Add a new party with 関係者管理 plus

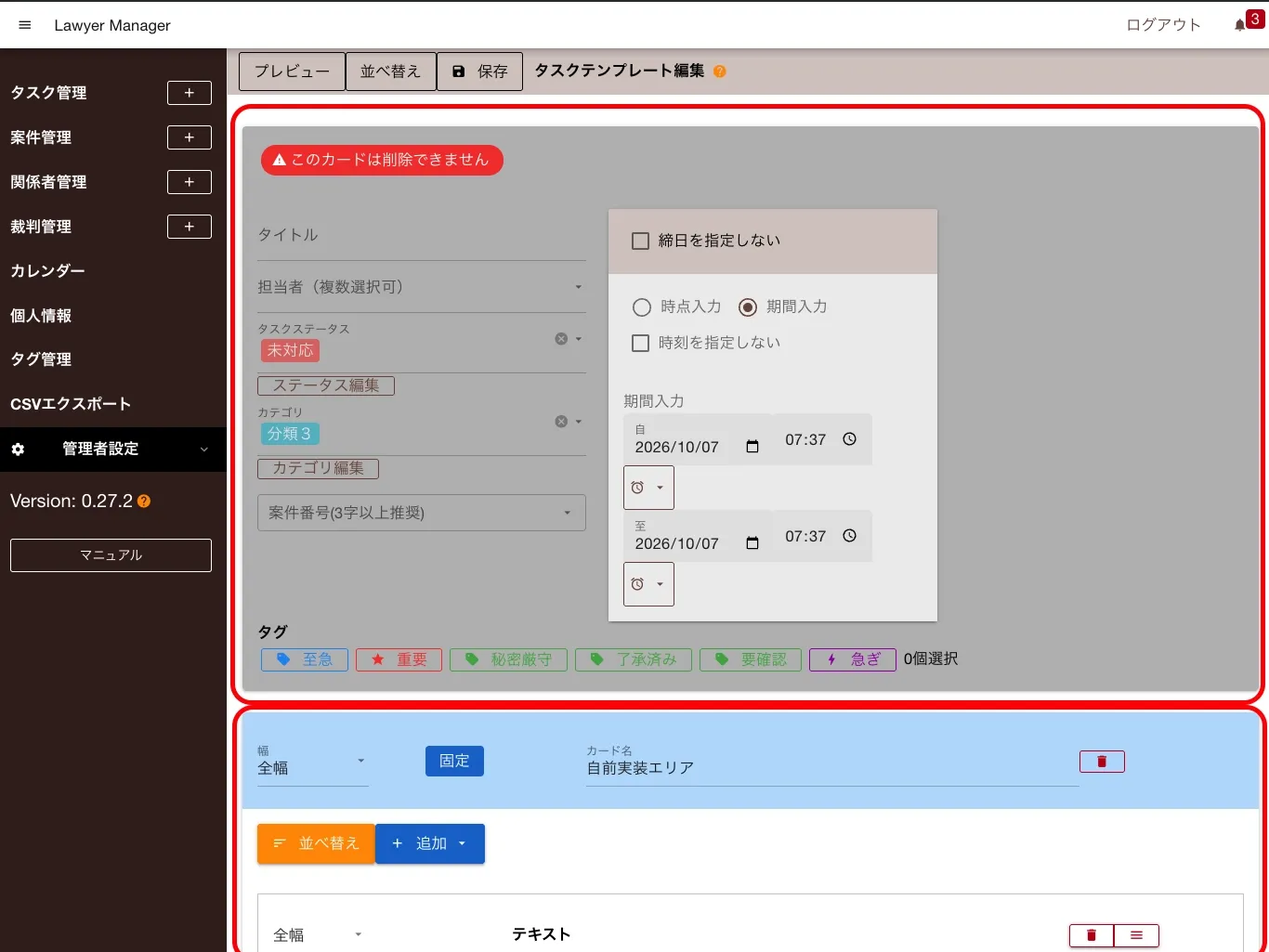(190, 182)
